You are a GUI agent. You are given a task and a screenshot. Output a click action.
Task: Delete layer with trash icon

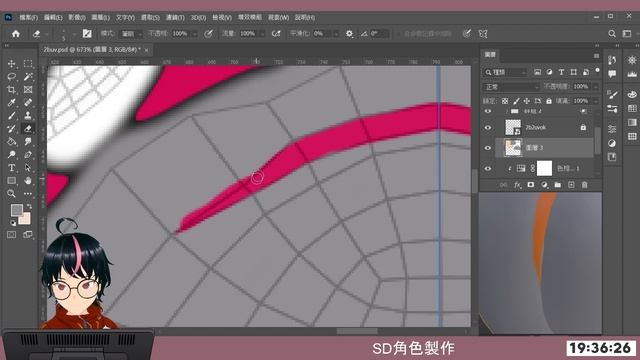(584, 185)
